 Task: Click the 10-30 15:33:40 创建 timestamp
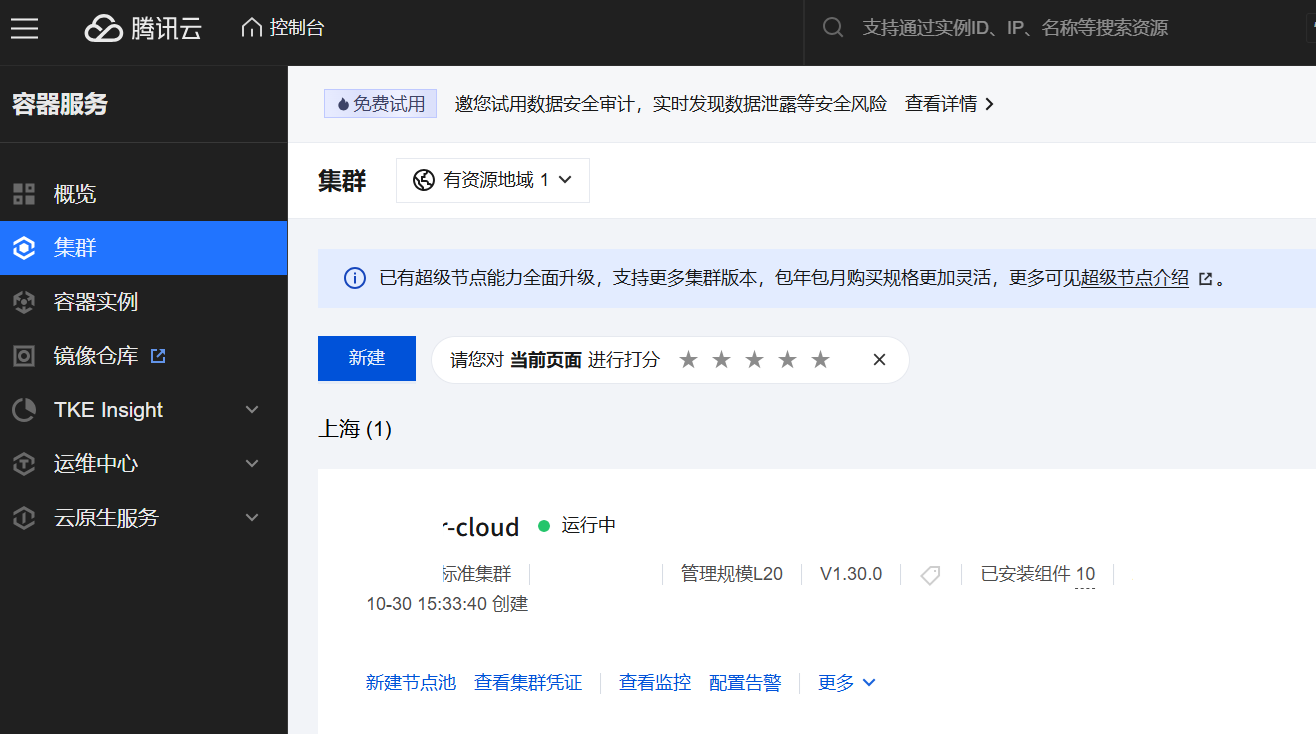[447, 604]
